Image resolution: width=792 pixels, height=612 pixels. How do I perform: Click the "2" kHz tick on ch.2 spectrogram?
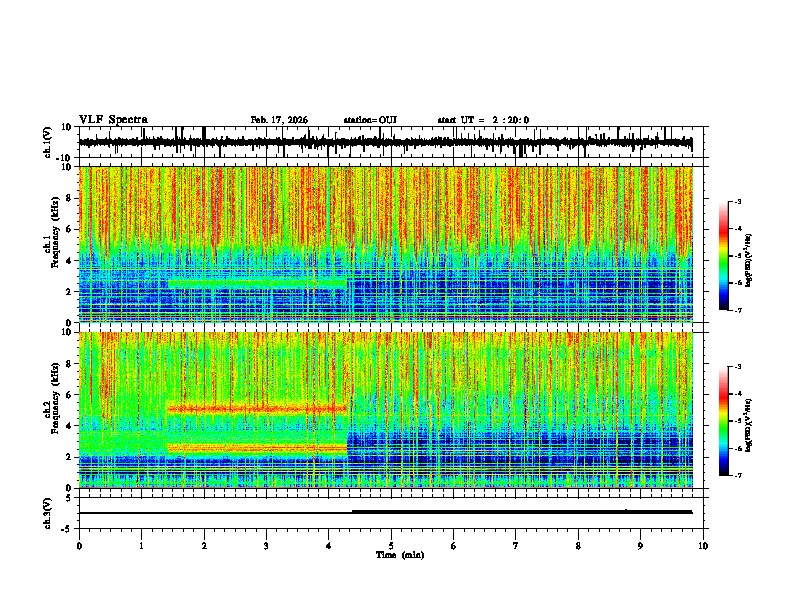click(70, 457)
